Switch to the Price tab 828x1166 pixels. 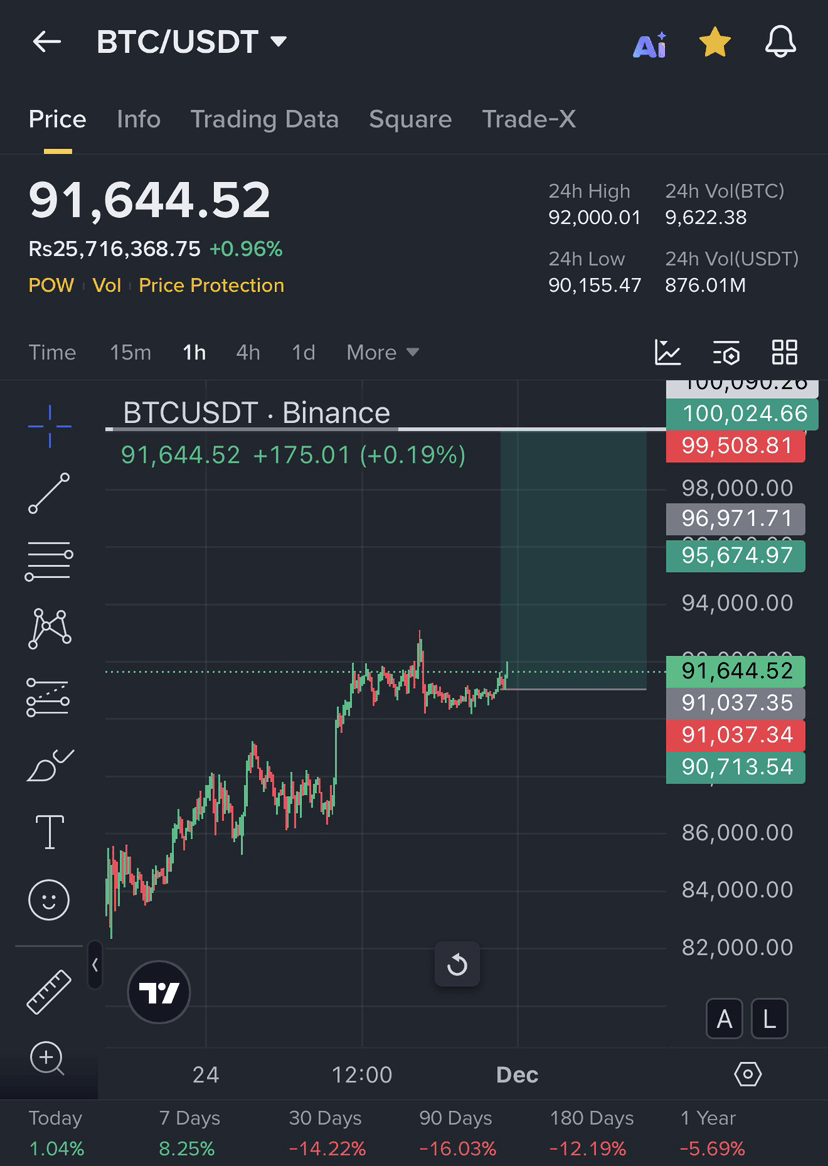tap(57, 119)
